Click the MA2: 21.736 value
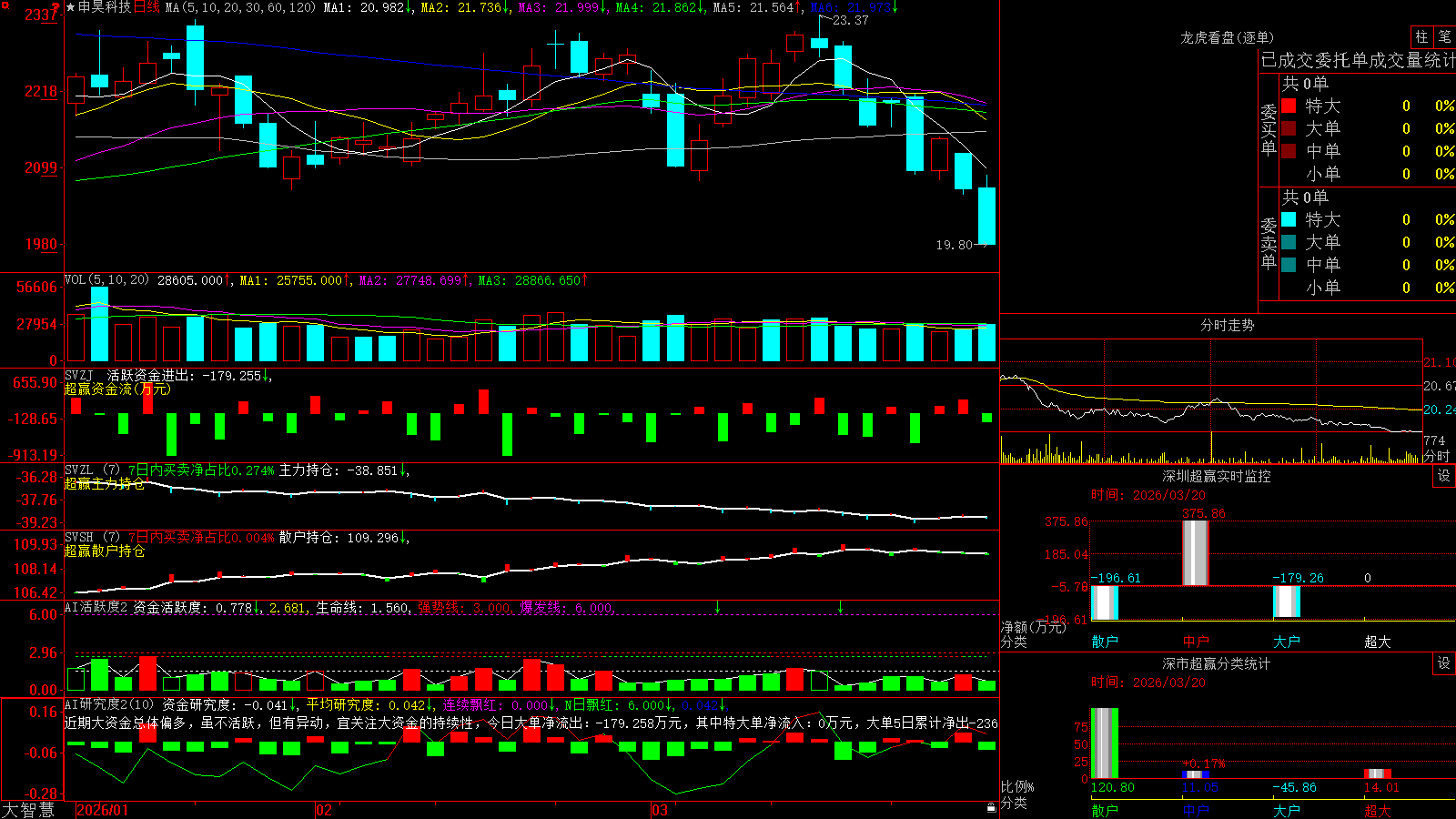The height and width of the screenshot is (819, 1456). pos(465,7)
